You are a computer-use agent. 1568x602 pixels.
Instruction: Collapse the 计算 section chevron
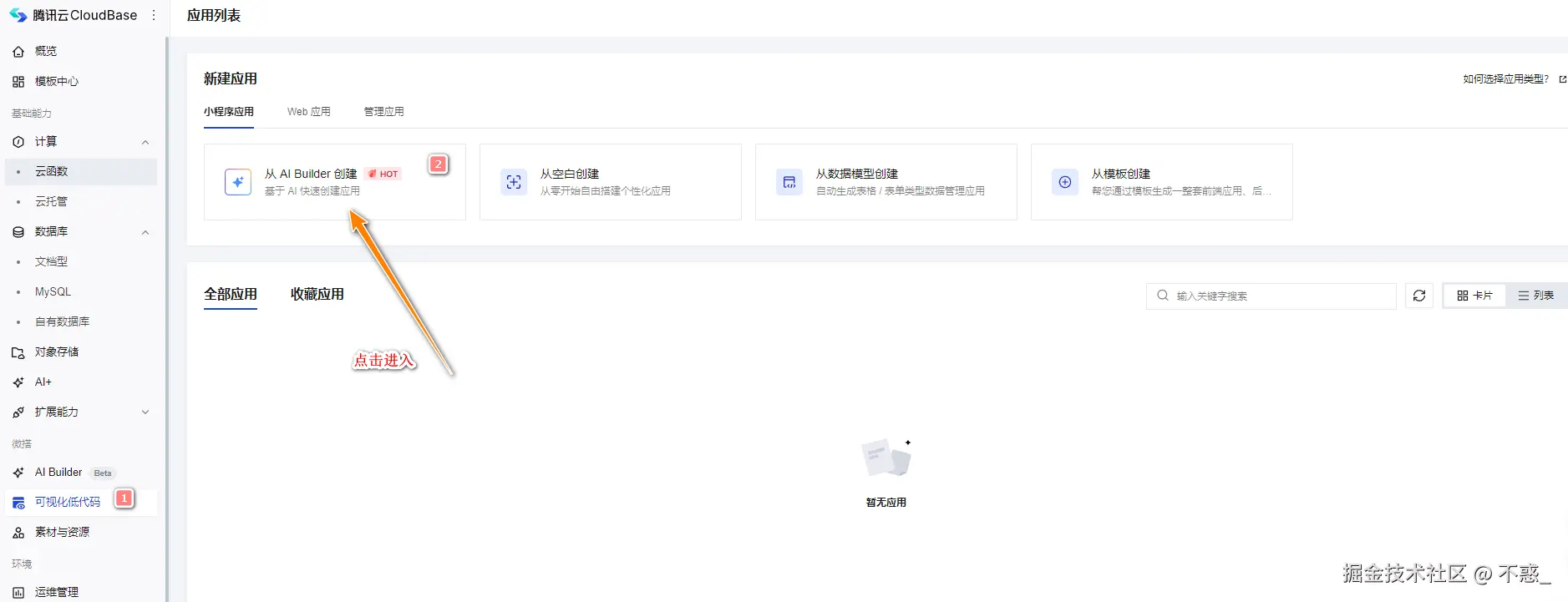pyautogui.click(x=145, y=142)
